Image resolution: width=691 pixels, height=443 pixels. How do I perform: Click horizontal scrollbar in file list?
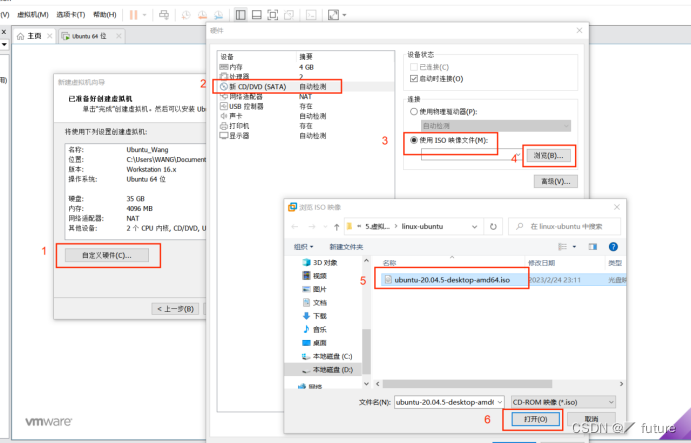467,384
